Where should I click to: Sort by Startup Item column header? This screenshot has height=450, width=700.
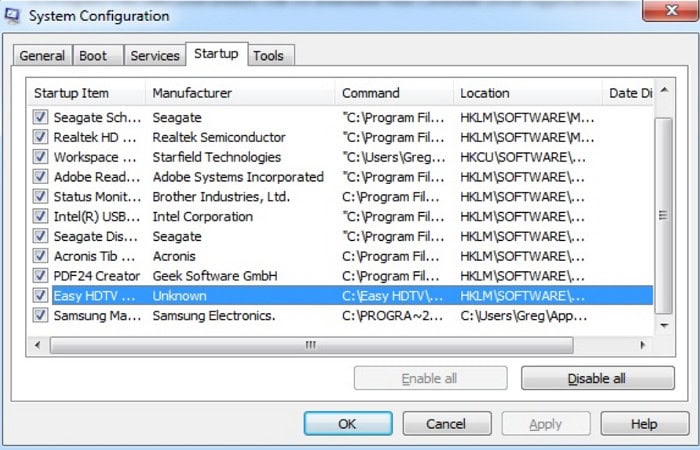pyautogui.click(x=87, y=93)
